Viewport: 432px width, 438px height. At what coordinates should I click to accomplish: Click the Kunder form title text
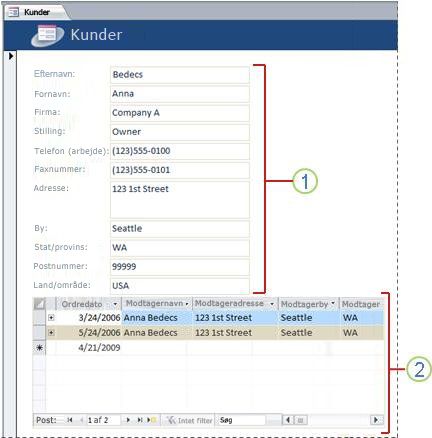click(96, 35)
